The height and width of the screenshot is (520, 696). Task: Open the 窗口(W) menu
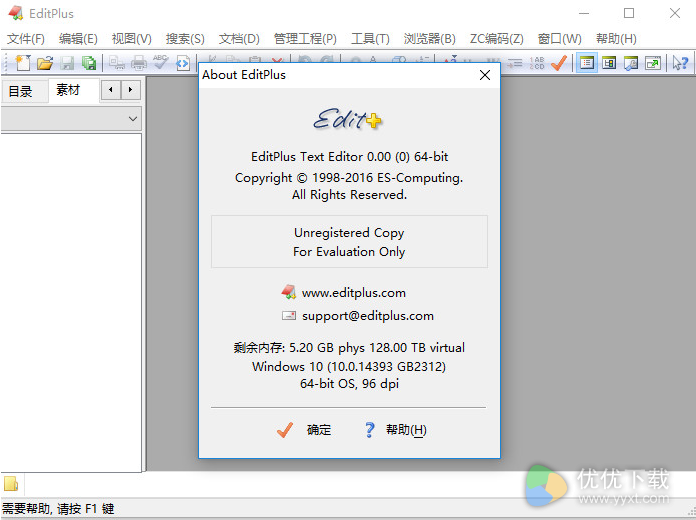tap(559, 39)
